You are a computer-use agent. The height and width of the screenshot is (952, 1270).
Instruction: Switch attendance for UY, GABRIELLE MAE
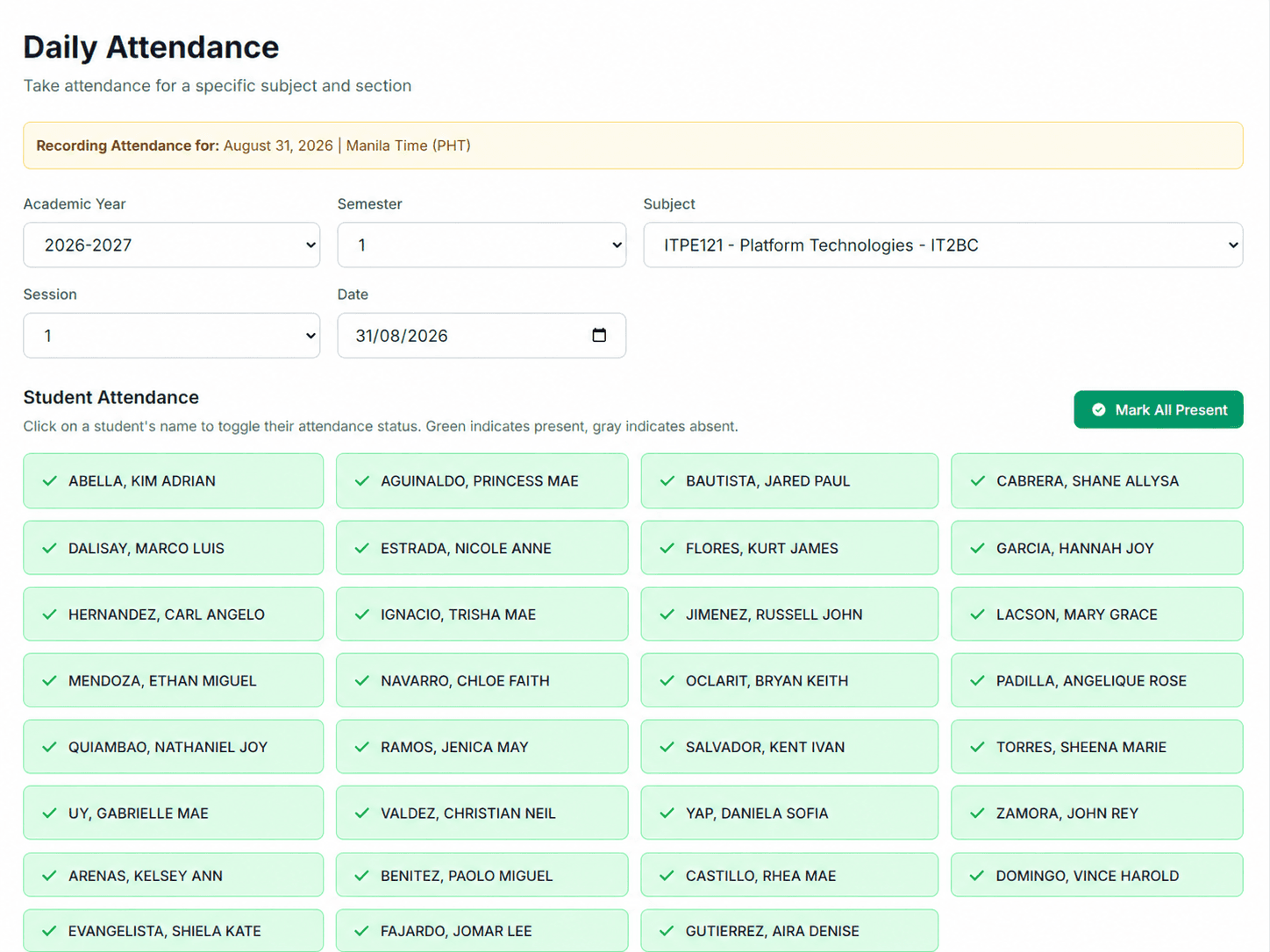(x=174, y=813)
